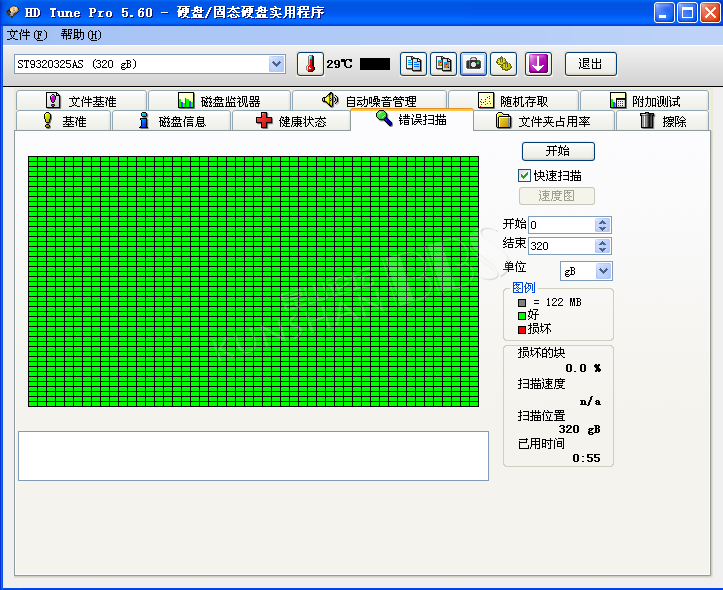Click the n/a scan speed value
This screenshot has width=723, height=590.
pyautogui.click(x=590, y=401)
